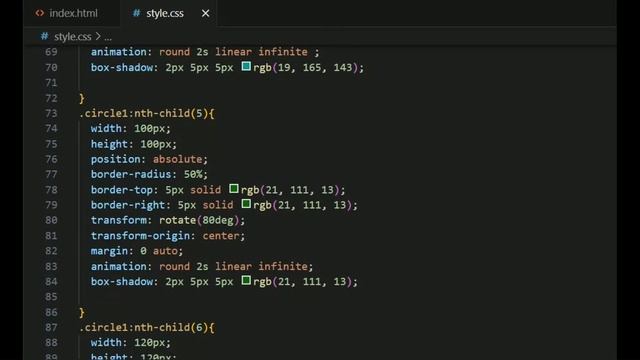Click line number 80 in the gutter
Screen dimensions: 640x360
click(51, 220)
